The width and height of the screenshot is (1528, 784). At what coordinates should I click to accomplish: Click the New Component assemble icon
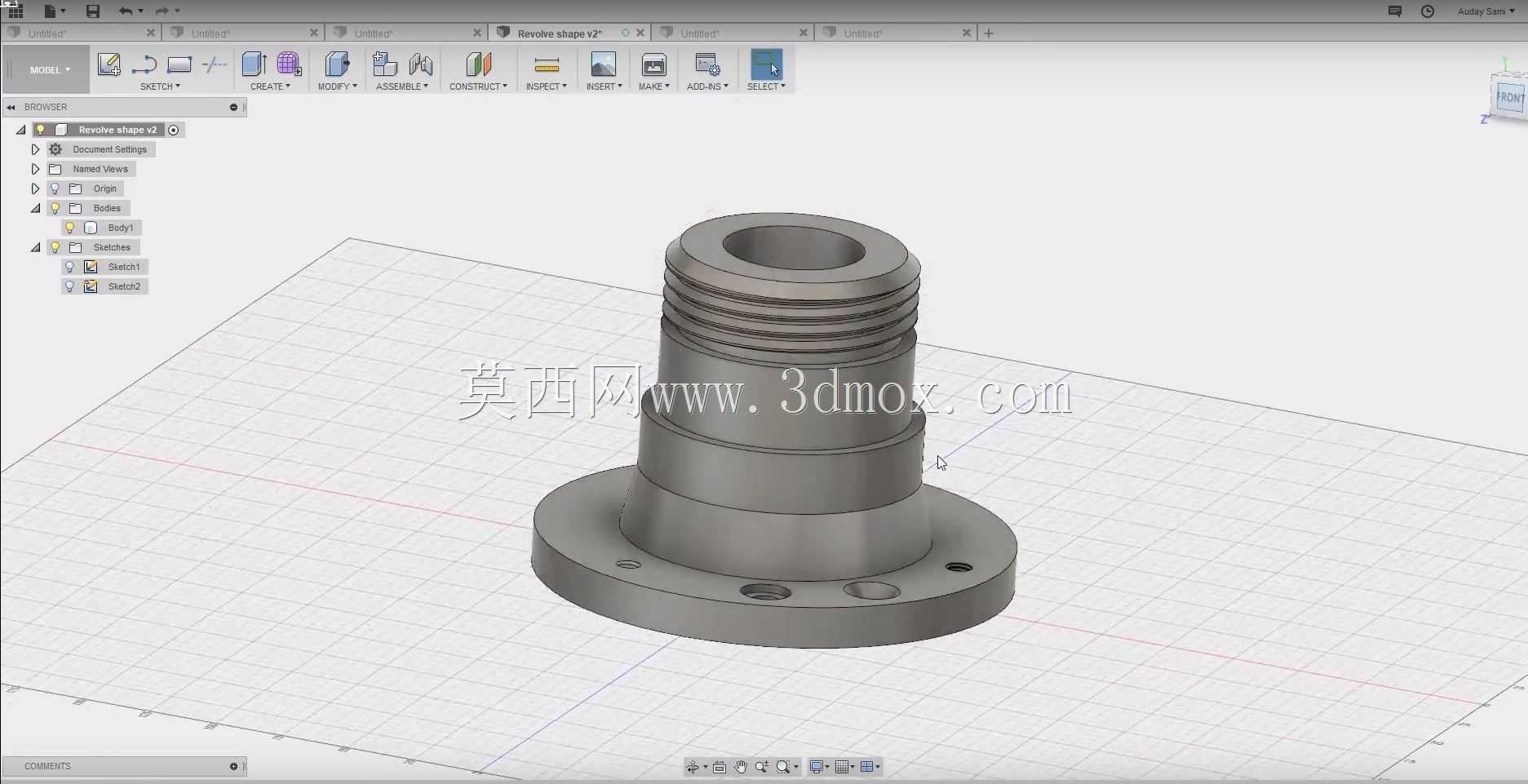384,64
